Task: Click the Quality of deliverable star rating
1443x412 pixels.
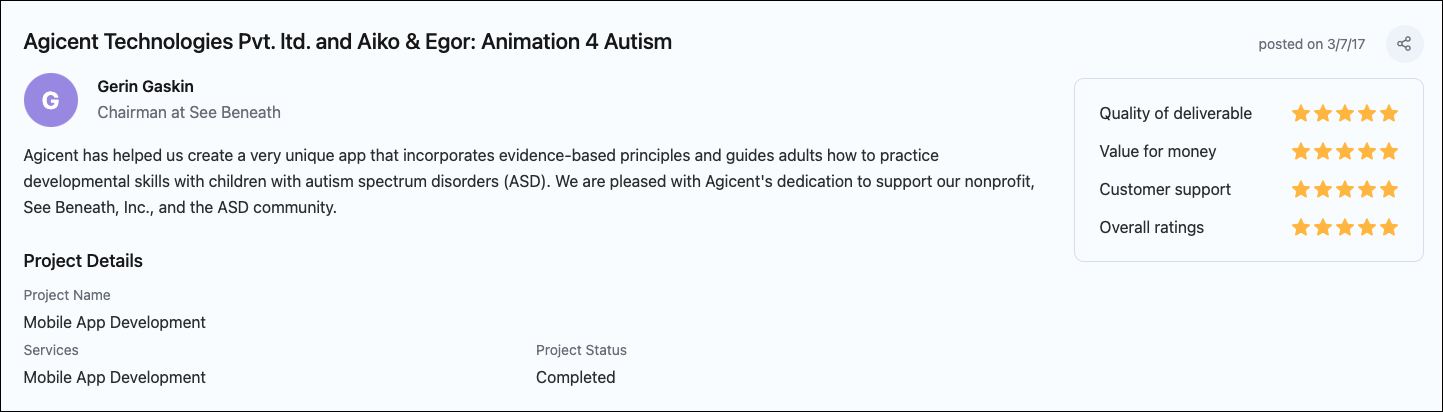Action: point(1345,114)
